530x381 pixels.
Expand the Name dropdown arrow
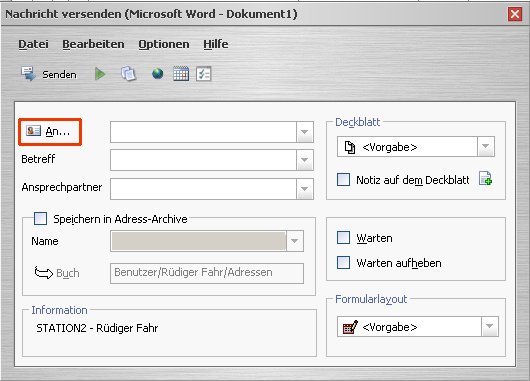point(294,241)
